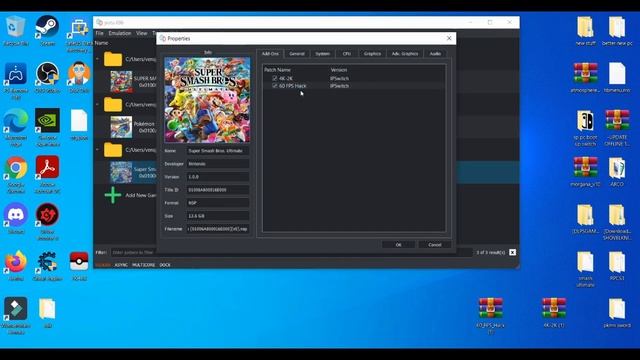640x360 pixels.
Task: Open the 4K-2K (1) WinRAR archive on desktop
Action: coord(553,313)
